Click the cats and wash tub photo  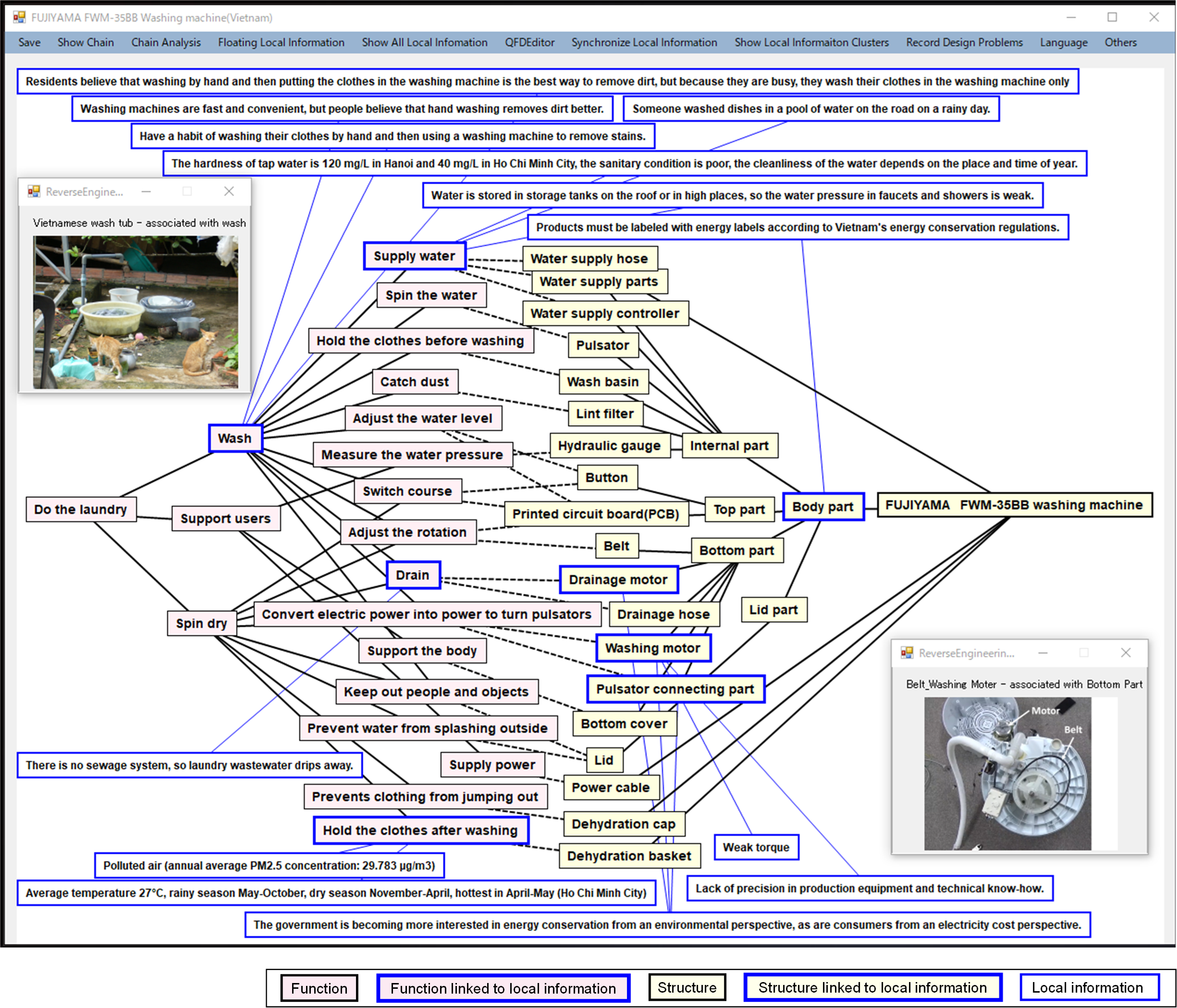(135, 312)
